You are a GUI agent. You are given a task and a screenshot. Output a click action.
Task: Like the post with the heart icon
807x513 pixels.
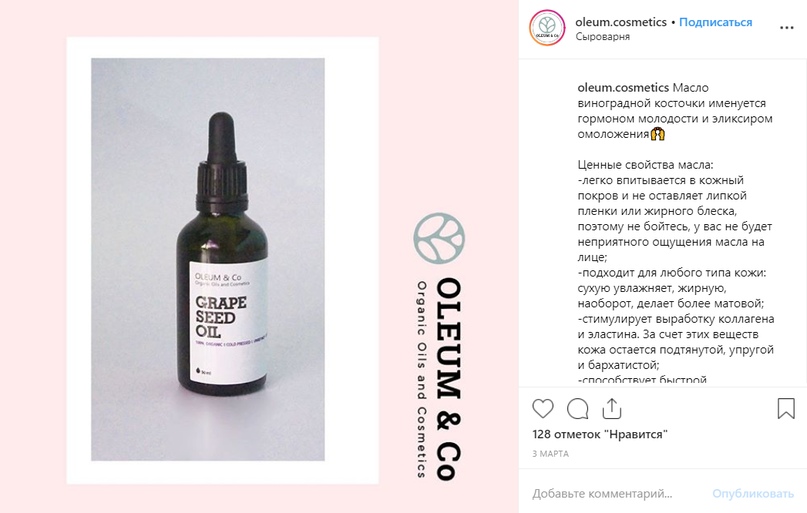(x=542, y=409)
